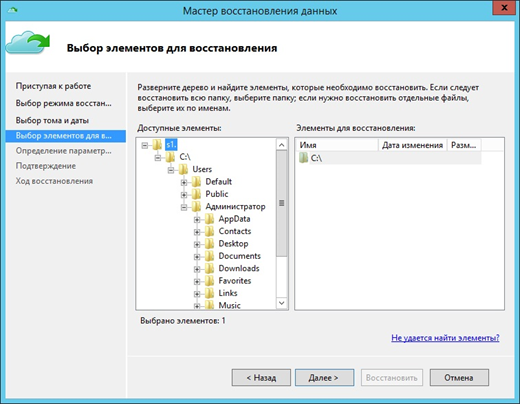The image size is (520, 404).
Task: Select the 'Администратор' tree label
Action: coord(235,207)
